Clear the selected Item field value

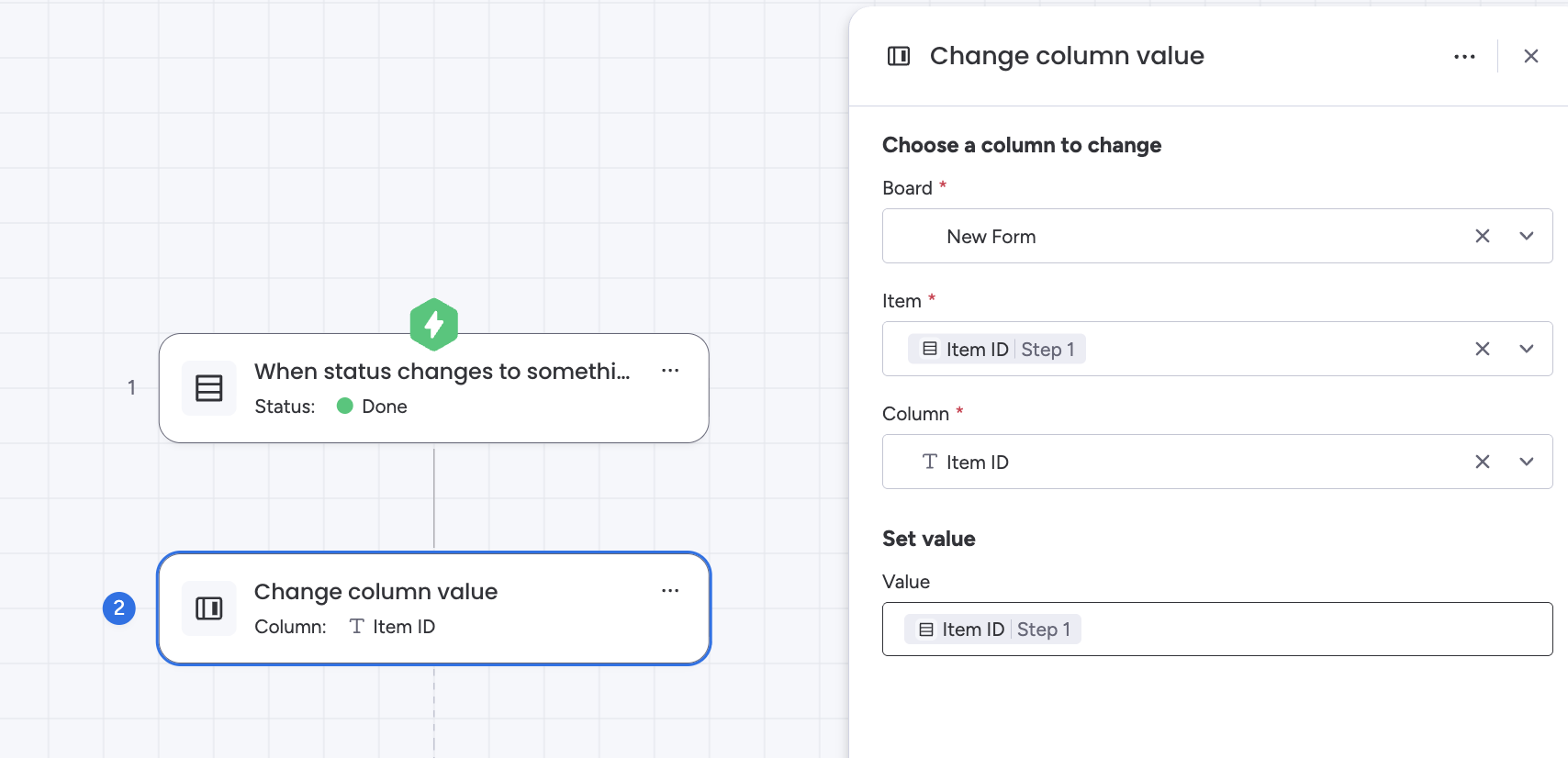pos(1482,349)
